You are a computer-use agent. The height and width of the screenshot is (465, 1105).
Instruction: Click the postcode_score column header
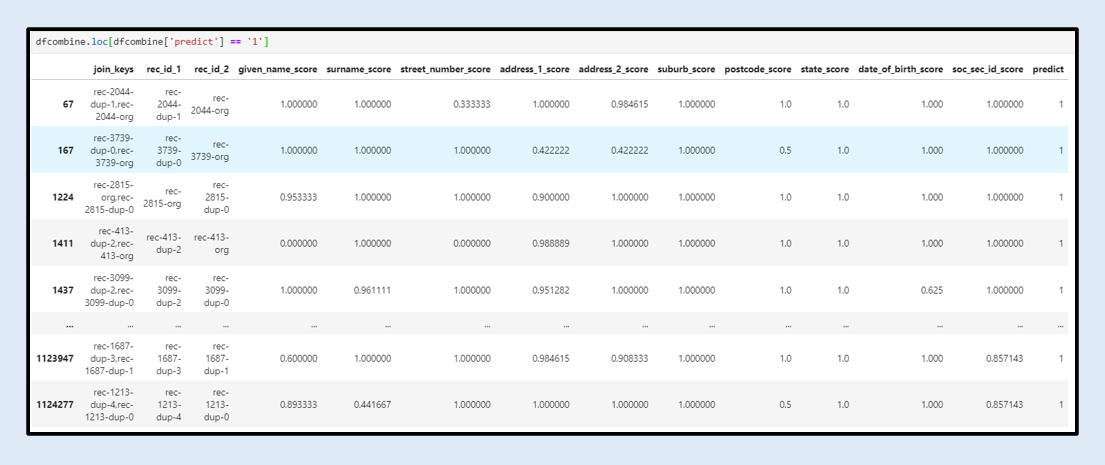[x=758, y=70]
